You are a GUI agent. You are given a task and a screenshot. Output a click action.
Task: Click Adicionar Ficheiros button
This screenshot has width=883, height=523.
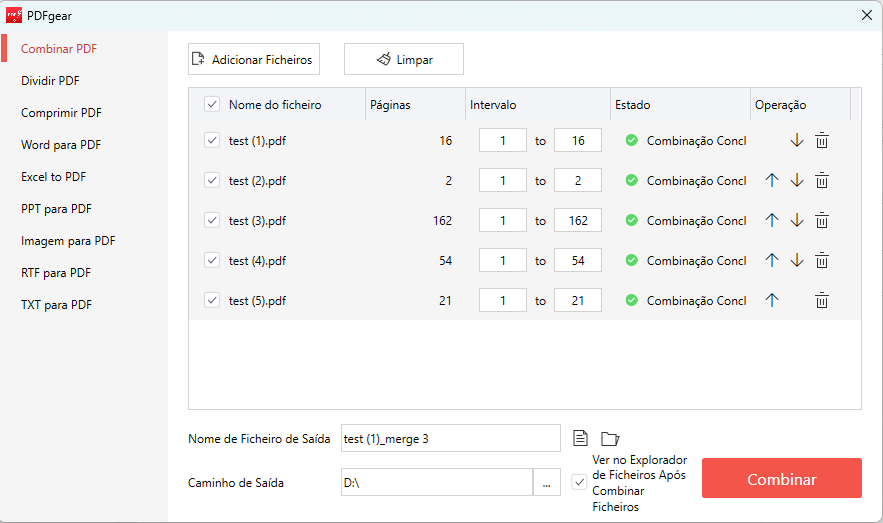(x=253, y=60)
